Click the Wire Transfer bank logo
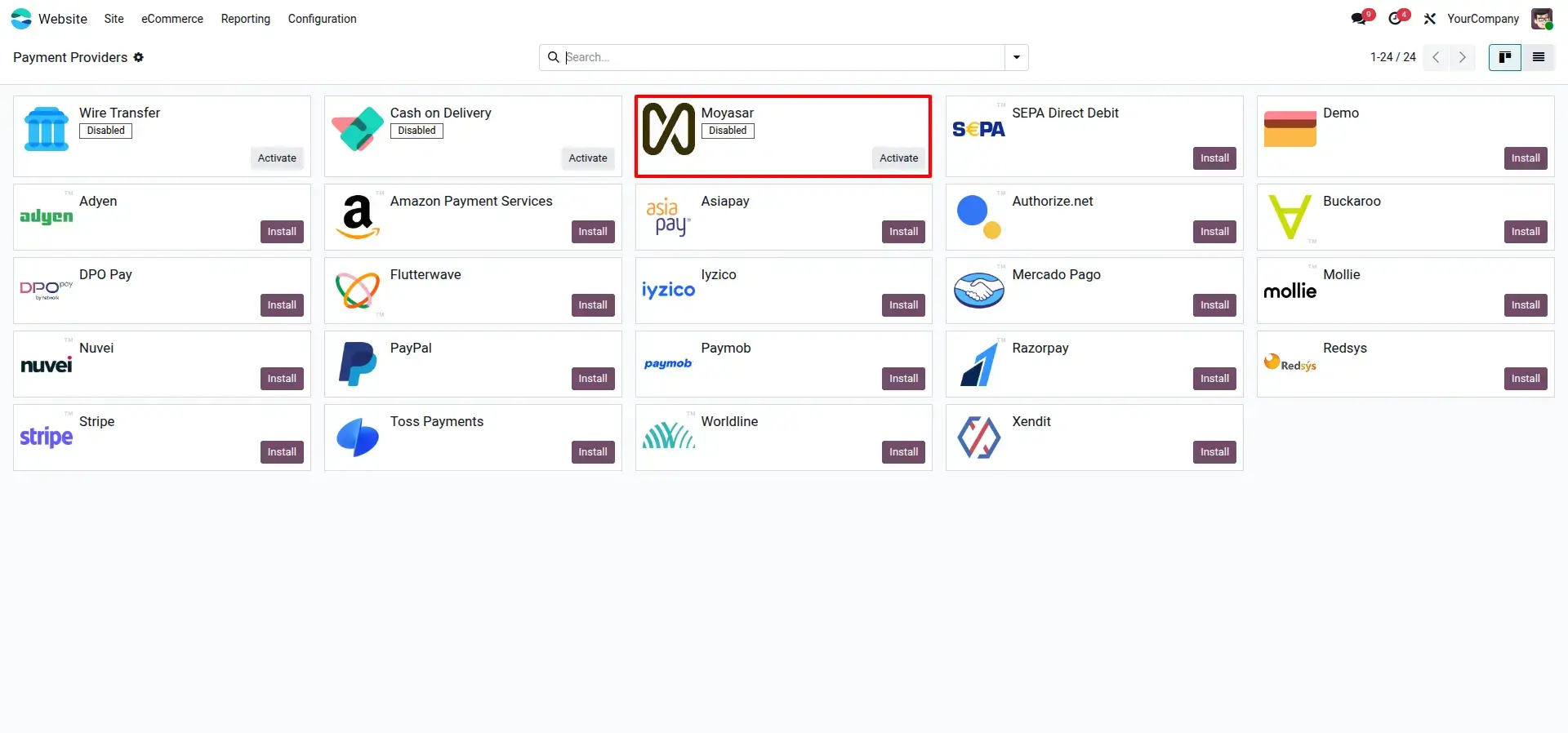 tap(47, 129)
